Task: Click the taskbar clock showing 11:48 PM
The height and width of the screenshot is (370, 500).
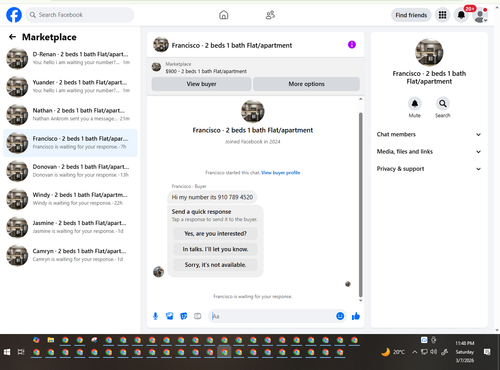Action: pyautogui.click(x=464, y=352)
